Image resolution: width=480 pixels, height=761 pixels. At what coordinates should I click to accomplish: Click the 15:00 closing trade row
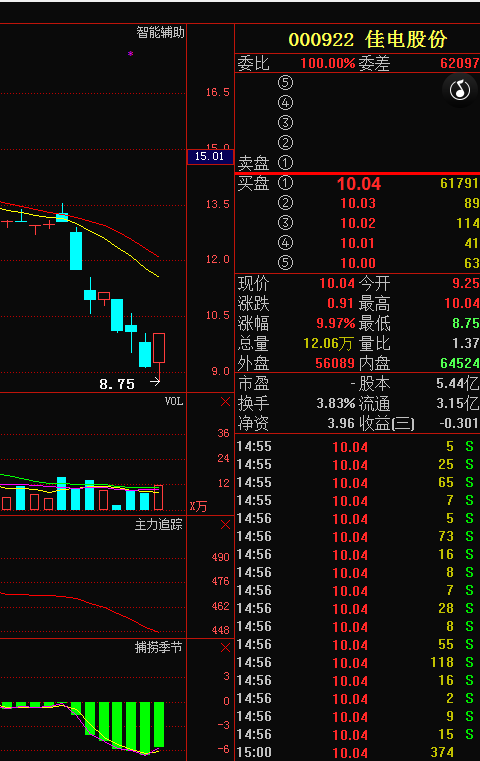pyautogui.click(x=357, y=752)
